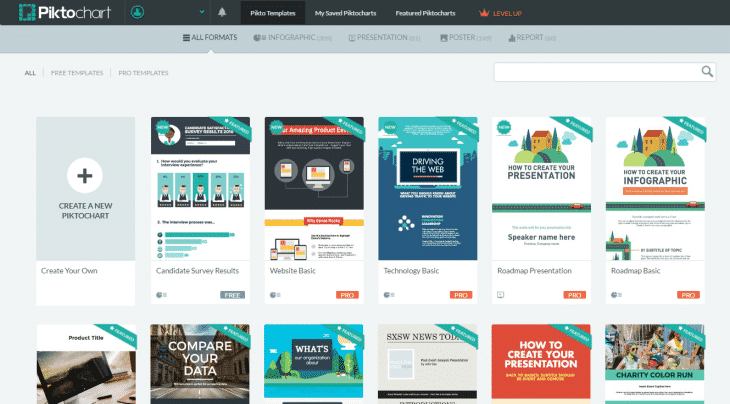Filter templates by Poster format
The height and width of the screenshot is (404, 730).
pos(465,38)
